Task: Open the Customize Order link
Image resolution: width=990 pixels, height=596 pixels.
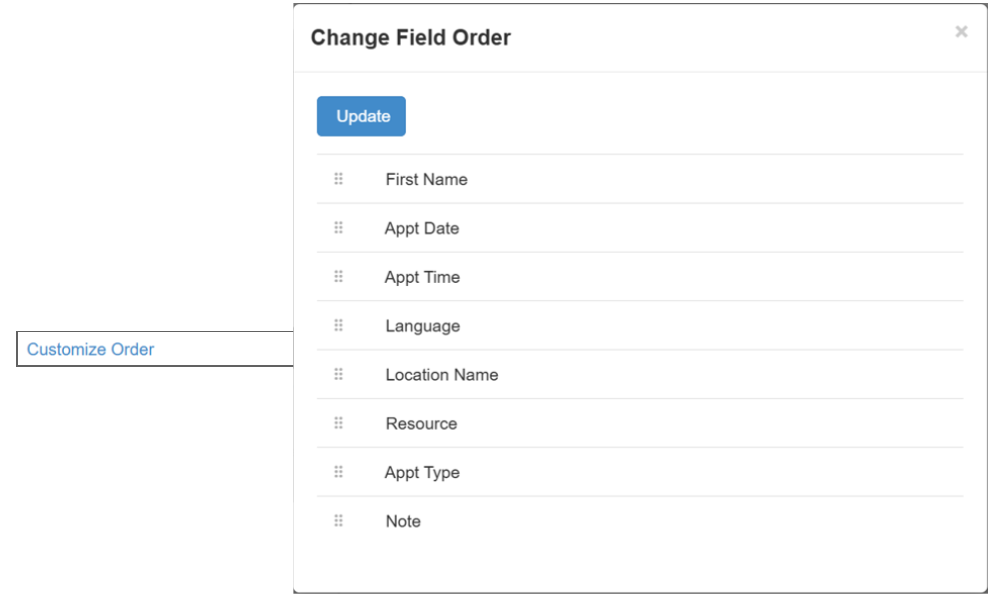Action: pos(91,349)
